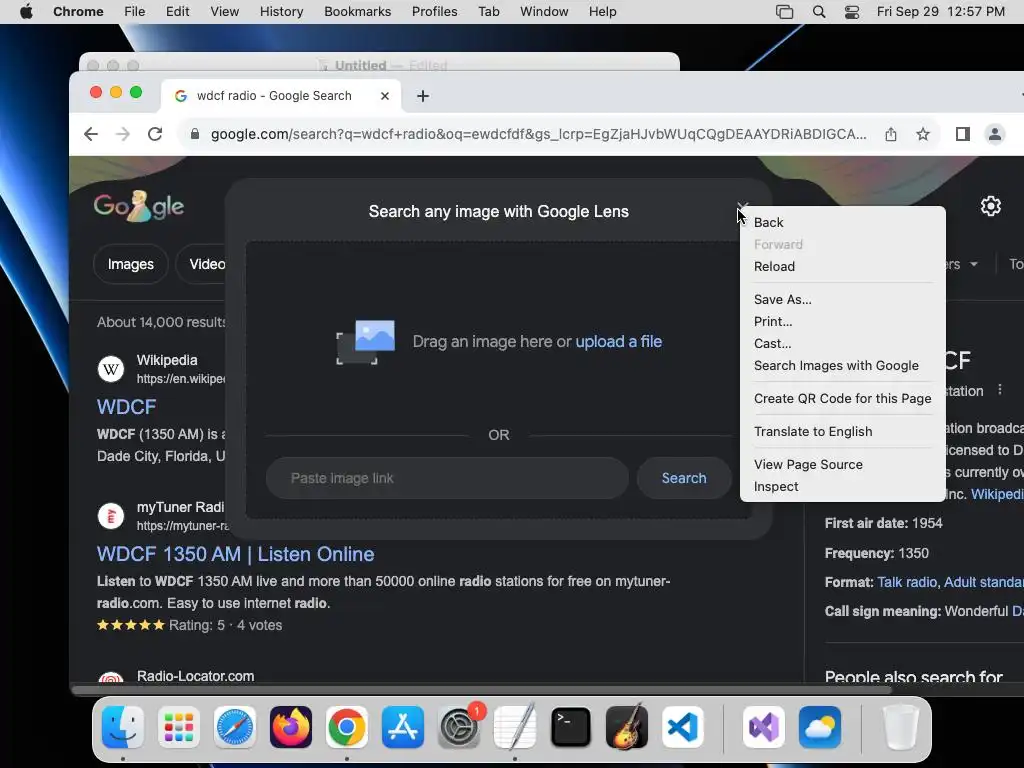Open the Profiles menu
The image size is (1024, 768).
[434, 12]
